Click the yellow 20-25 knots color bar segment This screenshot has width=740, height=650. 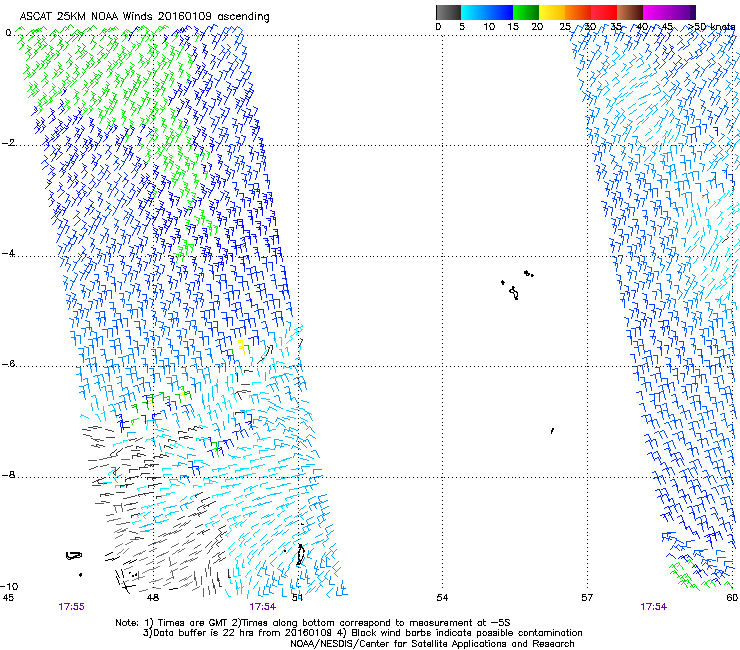[x=552, y=12]
